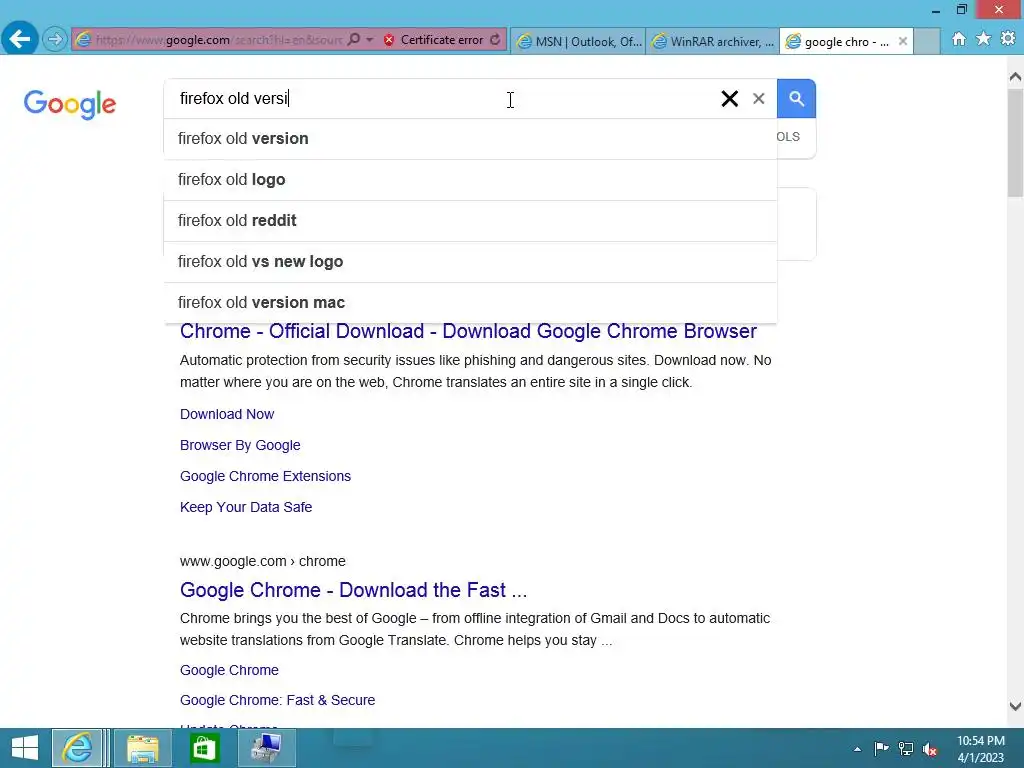Click the vertical scrollbar thumb
1024x768 pixels.
(1015, 142)
